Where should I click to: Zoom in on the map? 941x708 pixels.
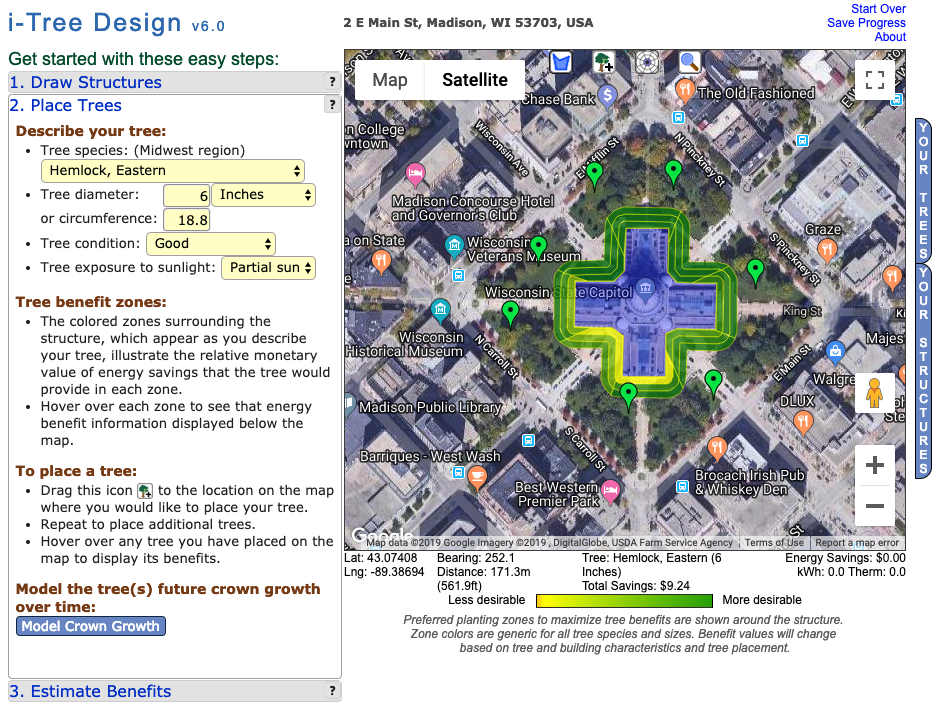tap(874, 465)
